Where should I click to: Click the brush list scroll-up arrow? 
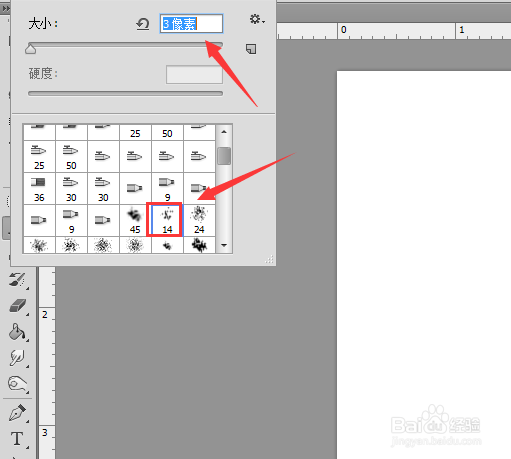pyautogui.click(x=224, y=132)
